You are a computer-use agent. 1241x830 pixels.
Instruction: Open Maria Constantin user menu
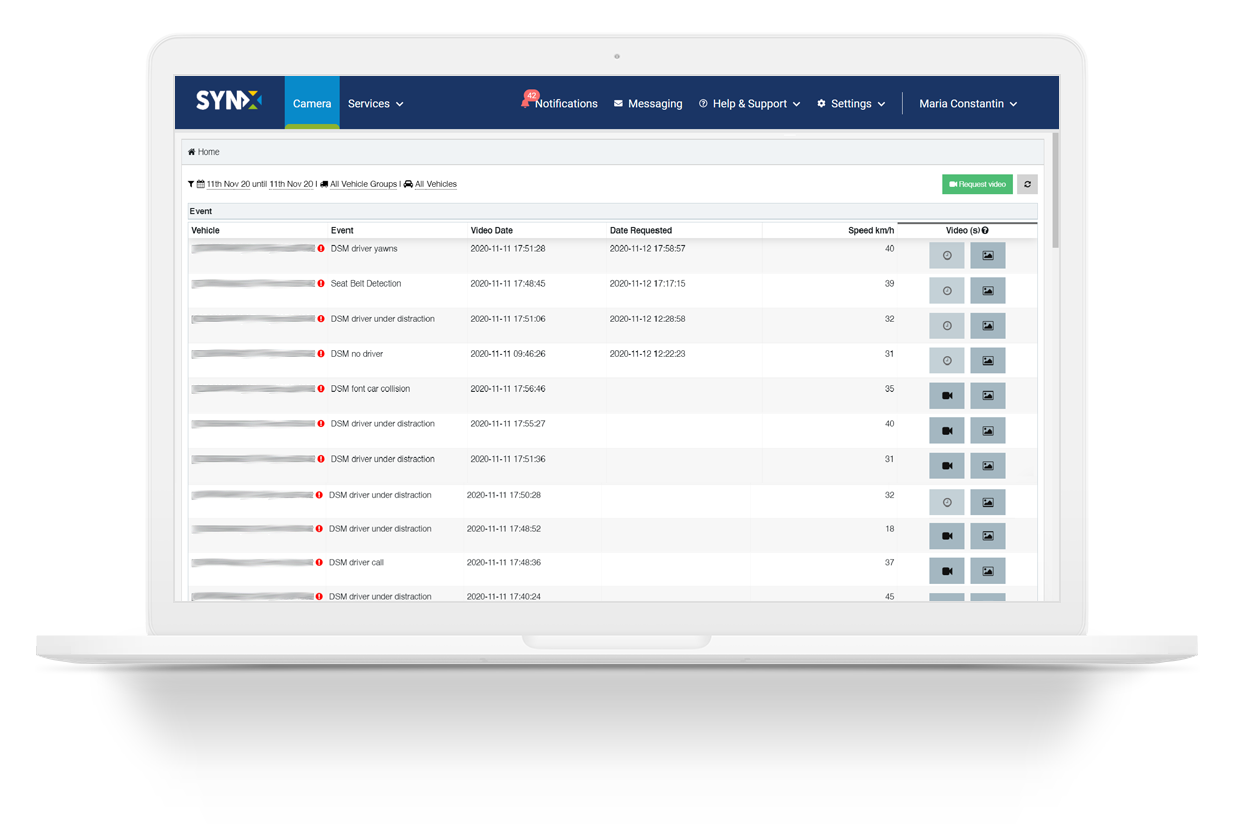point(968,104)
